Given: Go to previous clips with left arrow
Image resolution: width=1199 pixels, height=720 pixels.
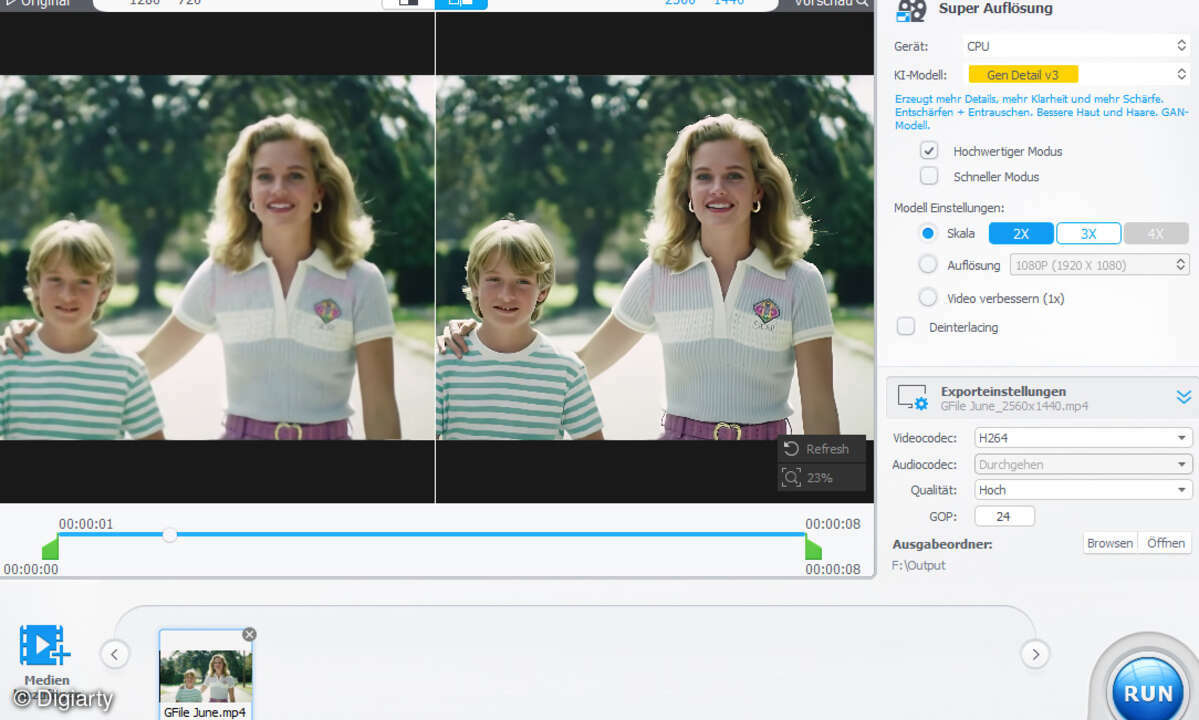Looking at the screenshot, I should pyautogui.click(x=115, y=654).
